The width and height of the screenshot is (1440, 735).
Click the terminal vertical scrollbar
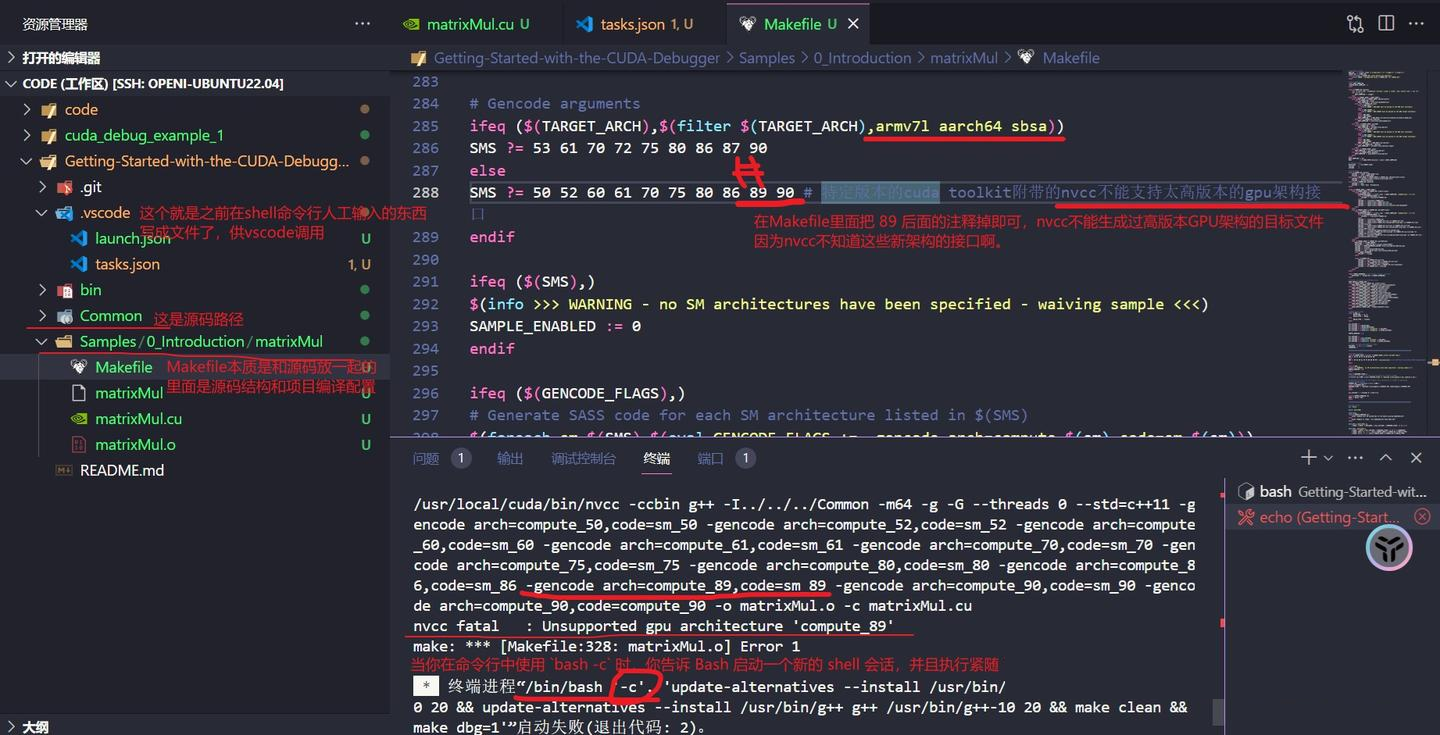(x=1218, y=712)
